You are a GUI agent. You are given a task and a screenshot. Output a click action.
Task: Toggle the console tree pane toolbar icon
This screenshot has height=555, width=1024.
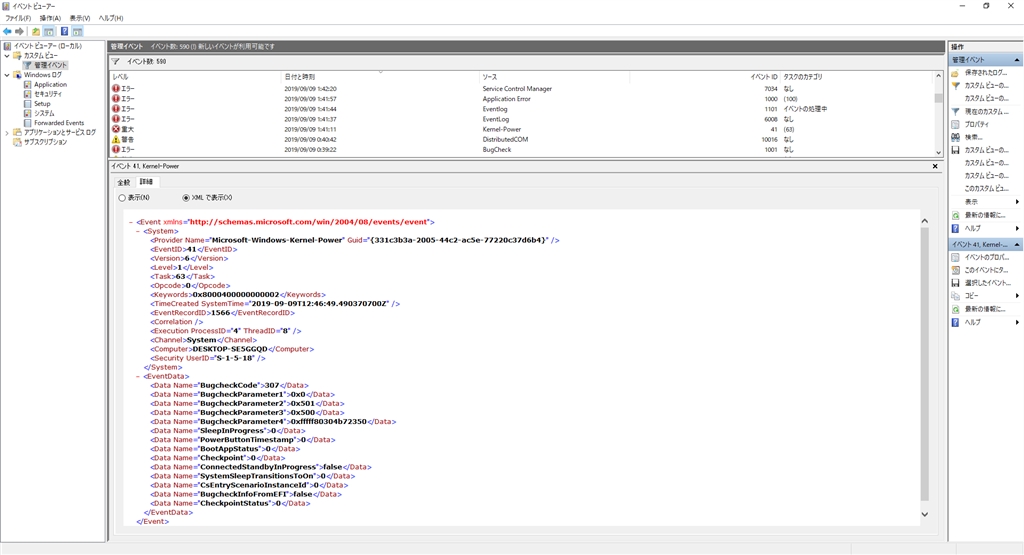(49, 31)
